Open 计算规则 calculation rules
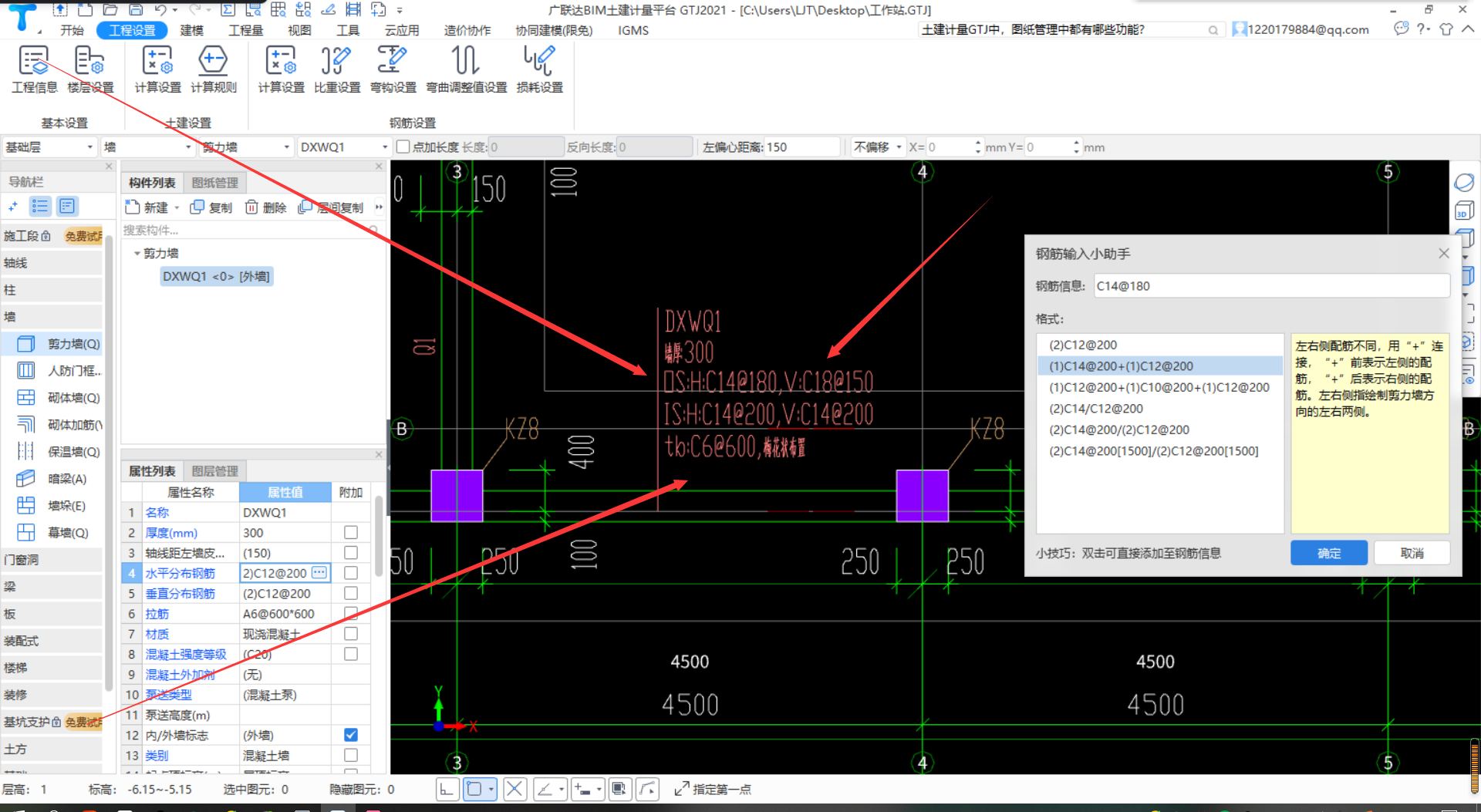 [214, 69]
